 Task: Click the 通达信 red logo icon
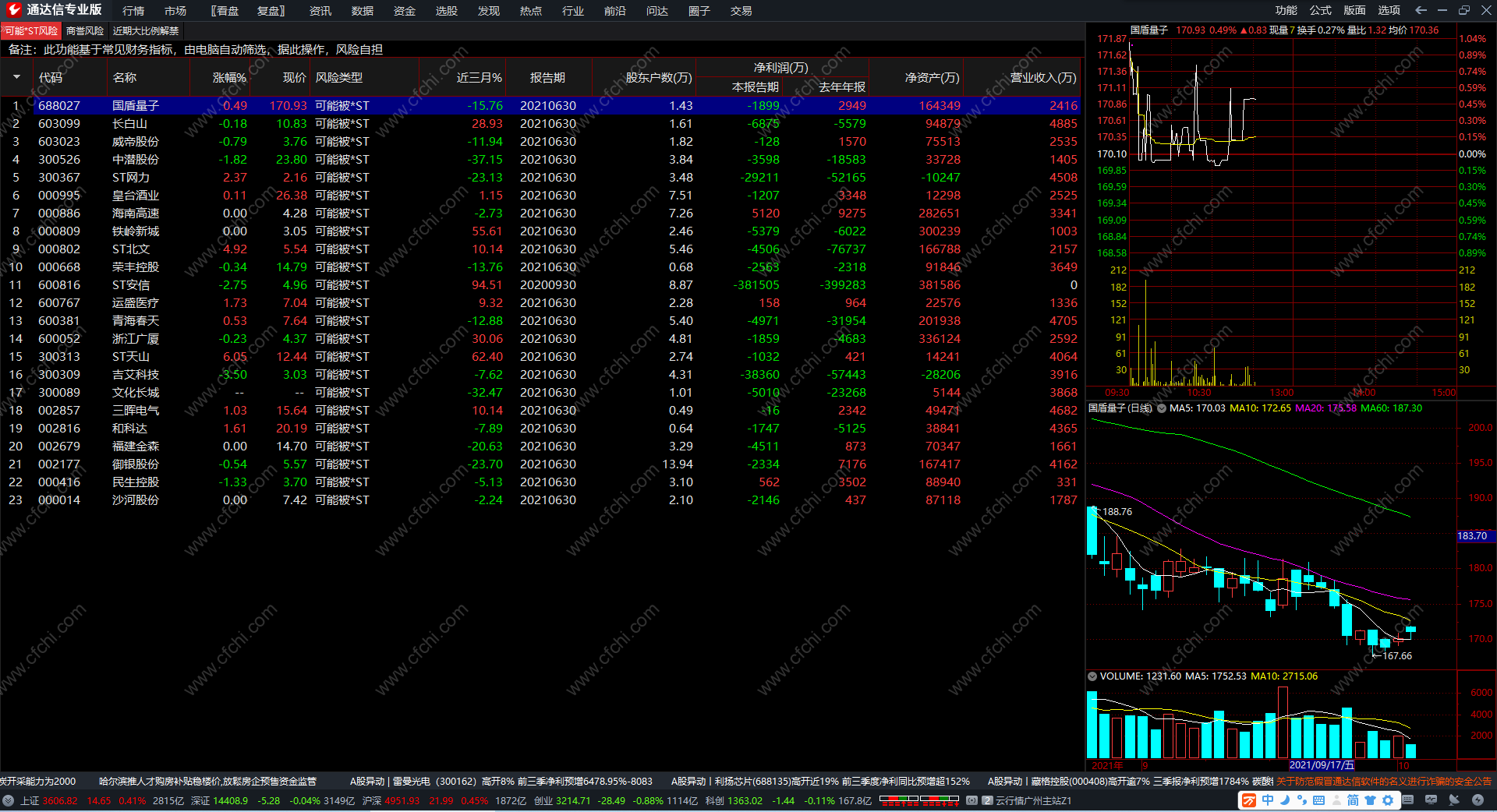coord(14,10)
